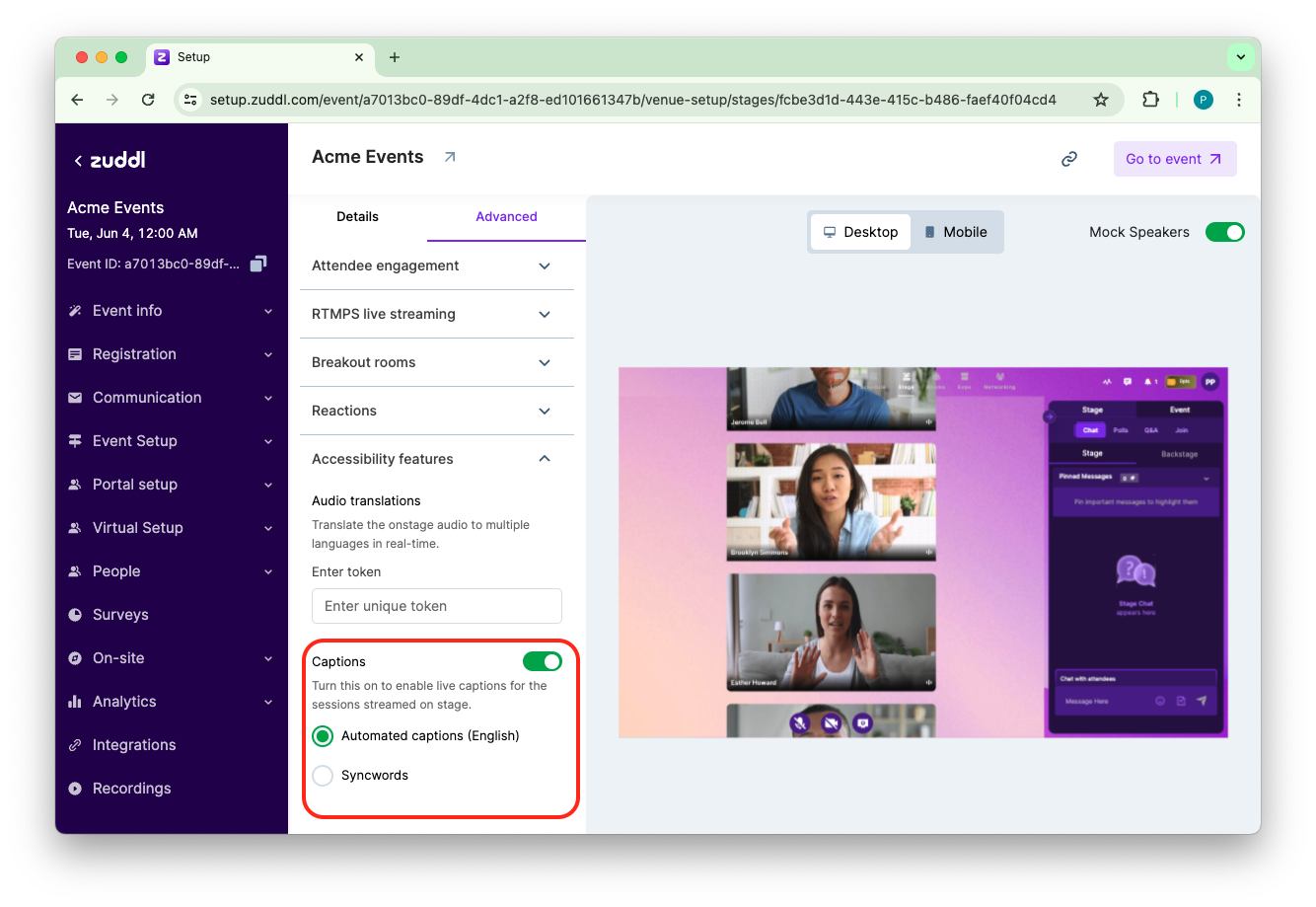Screen dimensions: 1316x907
Task: Expand the Breakout rooms section
Action: [x=437, y=362]
